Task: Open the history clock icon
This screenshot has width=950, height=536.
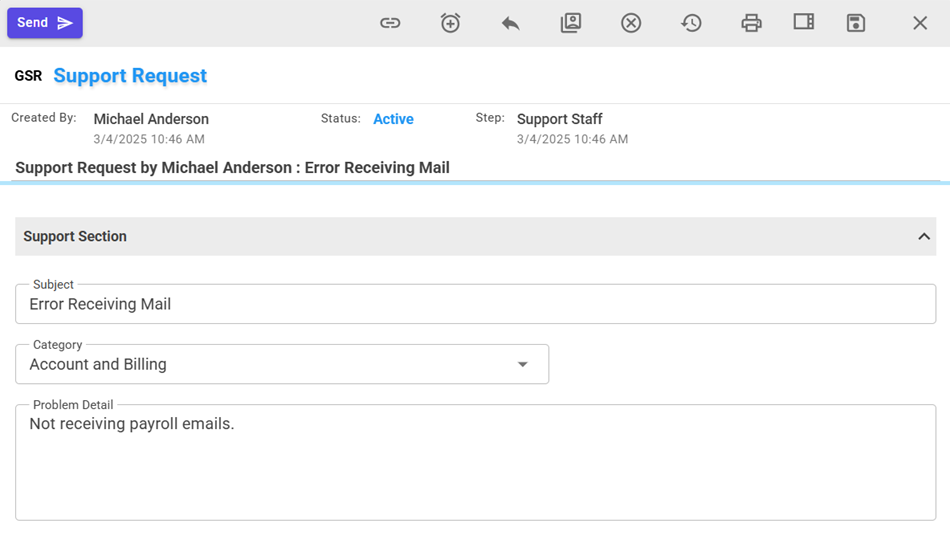Action: (691, 23)
